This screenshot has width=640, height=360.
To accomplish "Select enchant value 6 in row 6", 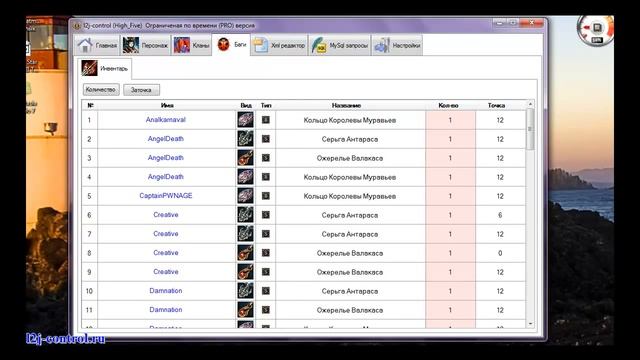I will tap(500, 215).
